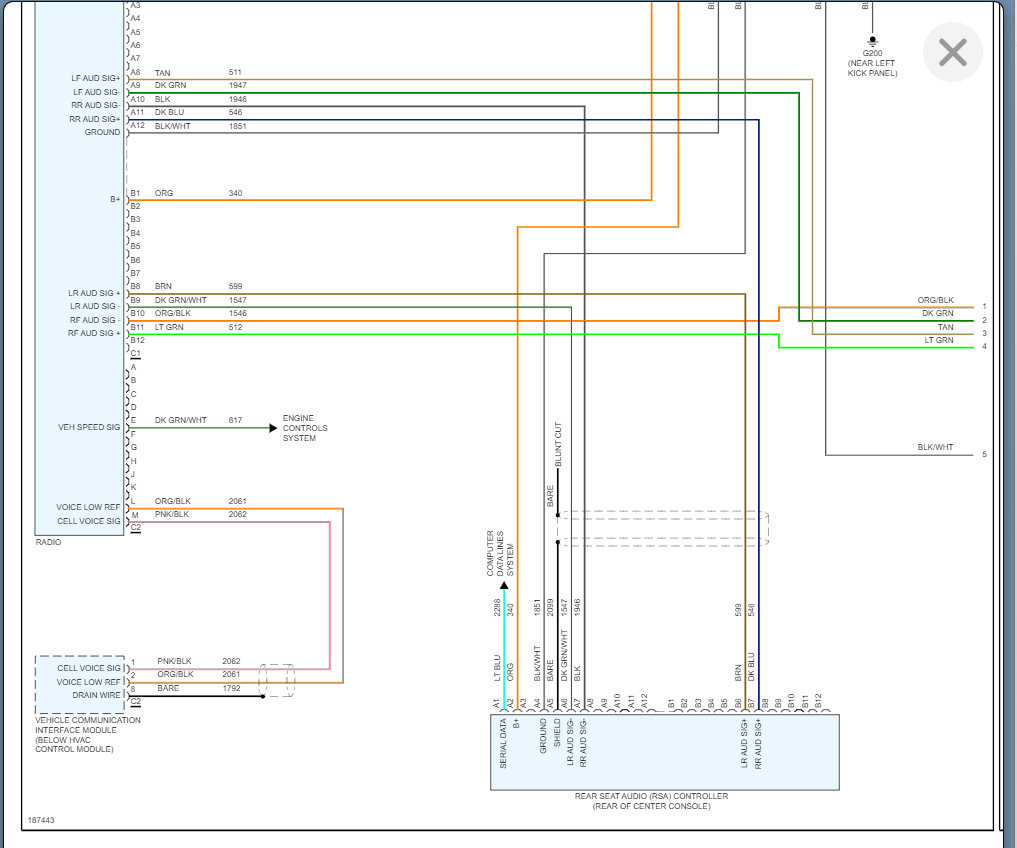This screenshot has width=1017, height=848.
Task: Click 'LR AUD SIG +' radio pin label
Action: tap(94, 293)
